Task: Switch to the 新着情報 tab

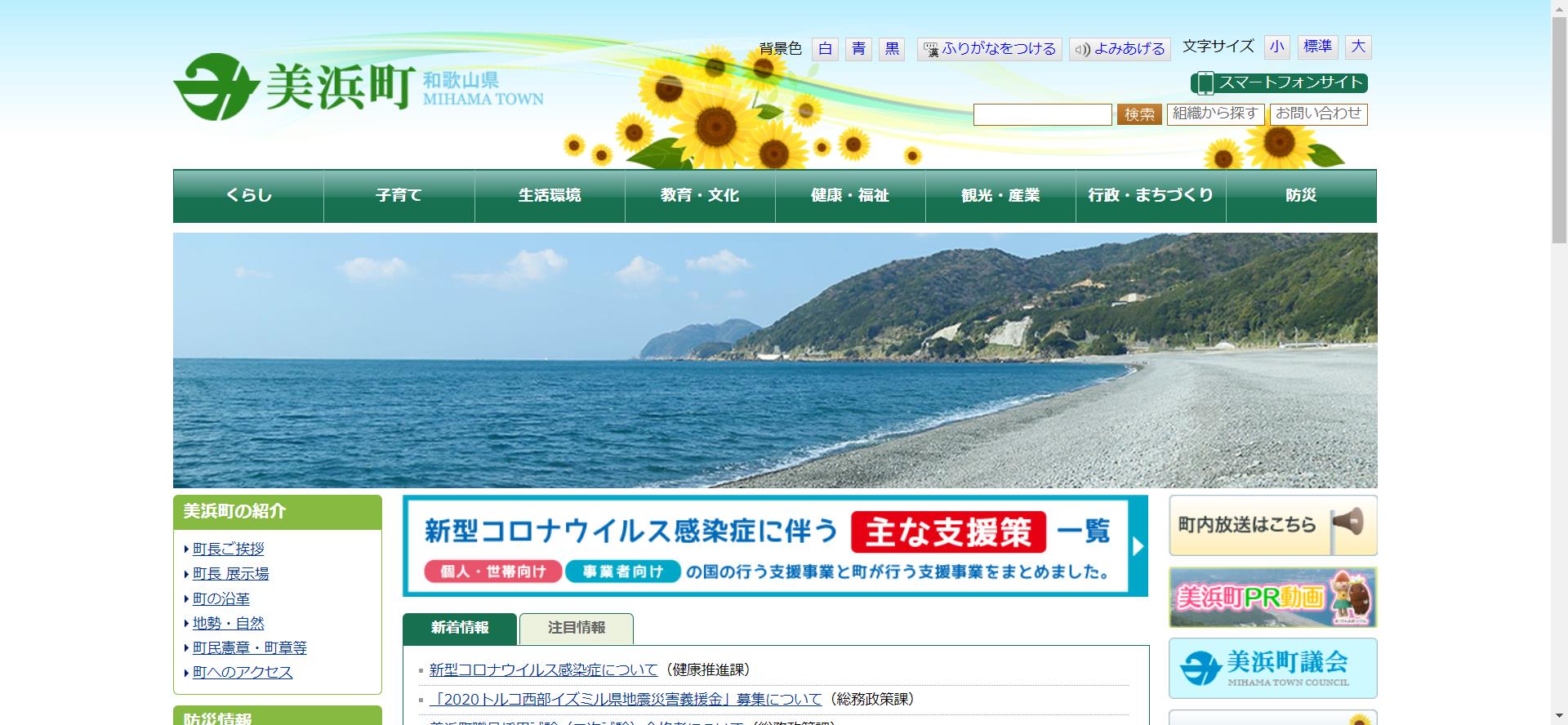Action: [460, 628]
